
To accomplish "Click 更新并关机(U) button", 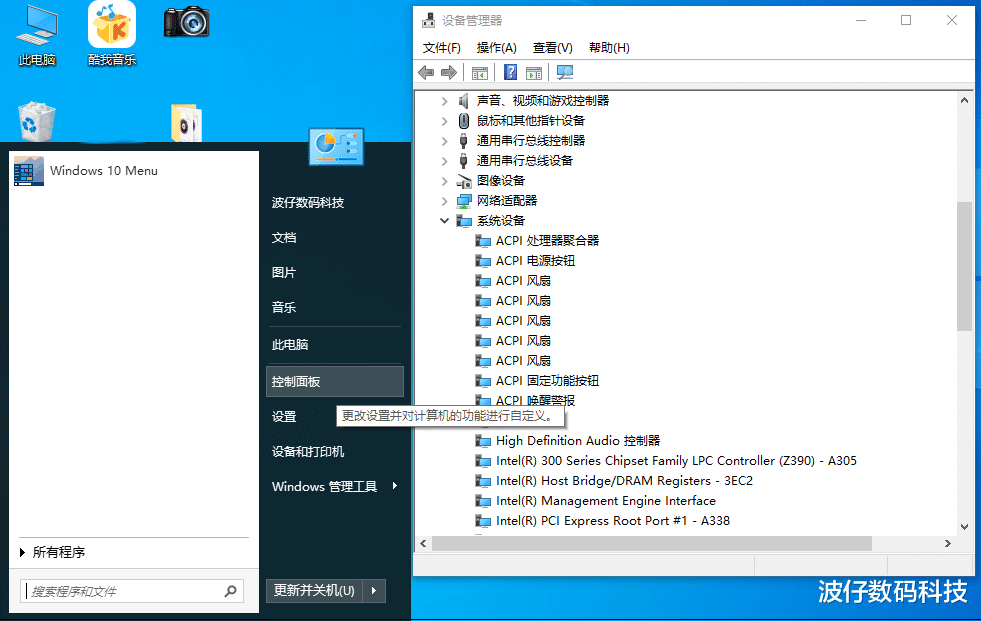I will [315, 590].
